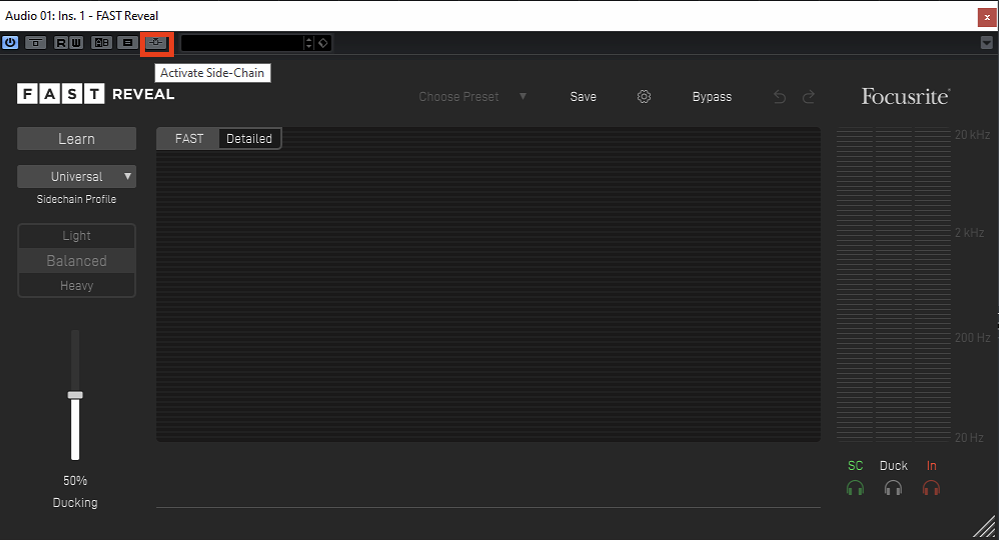
Task: Select the Light ducking mode
Action: point(76,236)
